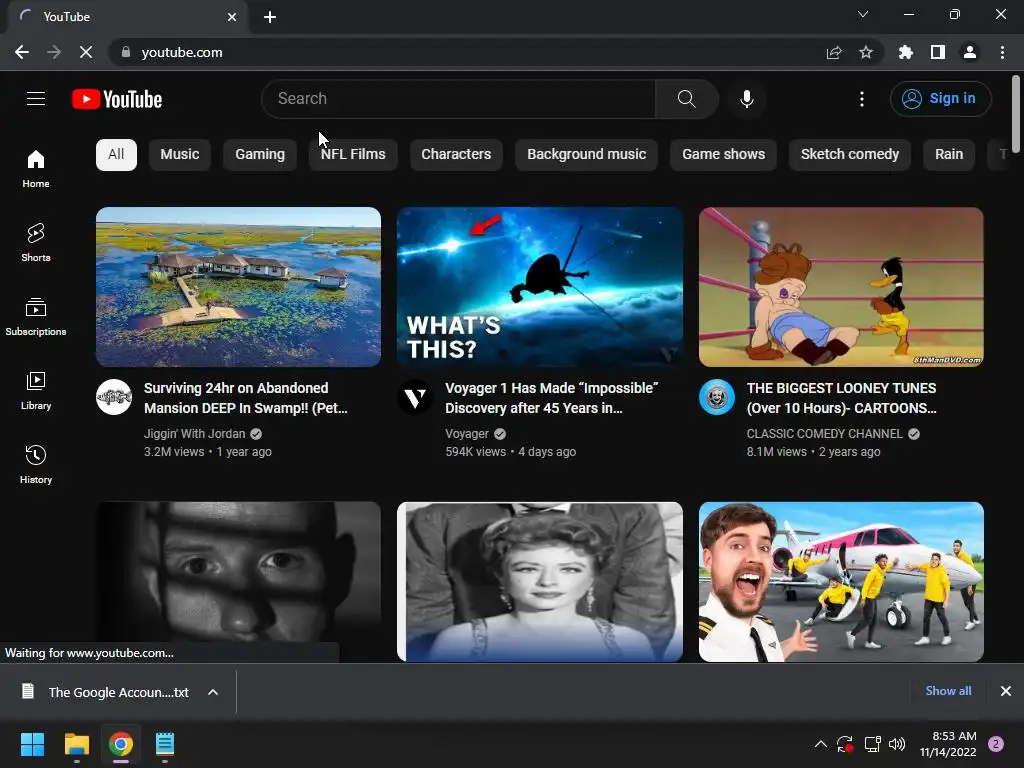The image size is (1024, 768).
Task: Open Shorts in sidebar
Action: (36, 242)
